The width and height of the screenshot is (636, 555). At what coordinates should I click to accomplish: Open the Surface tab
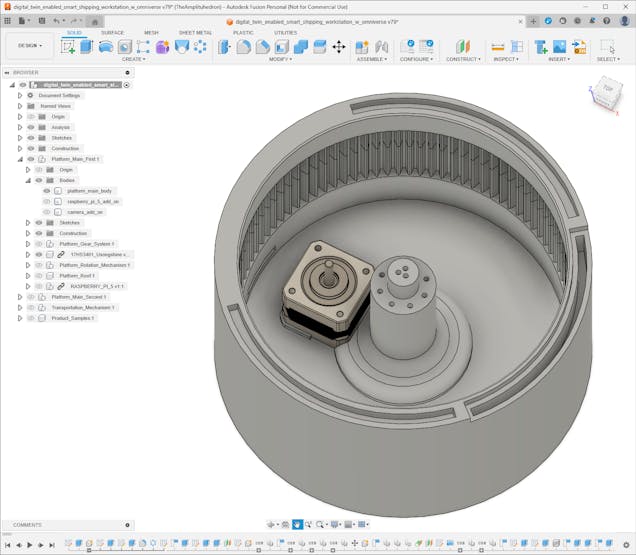113,32
